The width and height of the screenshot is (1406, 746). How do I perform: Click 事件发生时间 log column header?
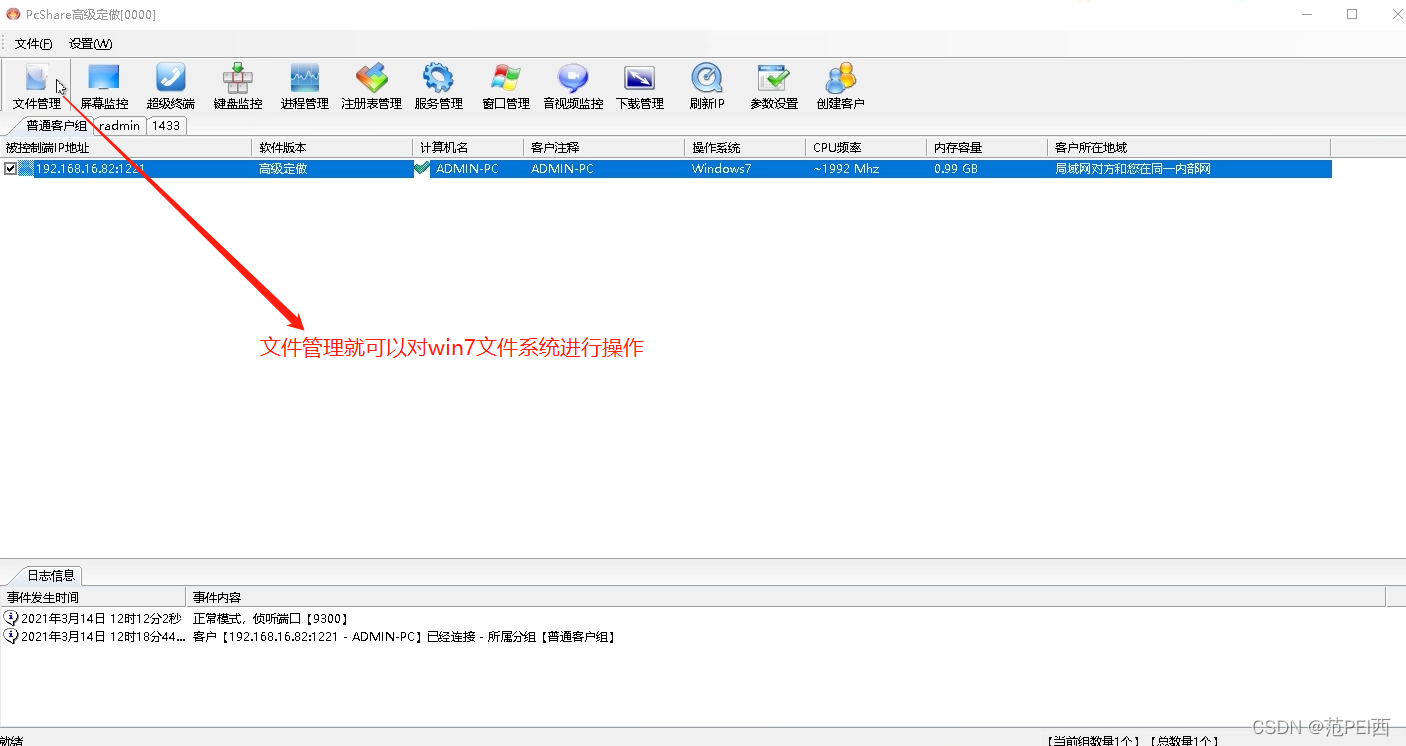pyautogui.click(x=93, y=597)
